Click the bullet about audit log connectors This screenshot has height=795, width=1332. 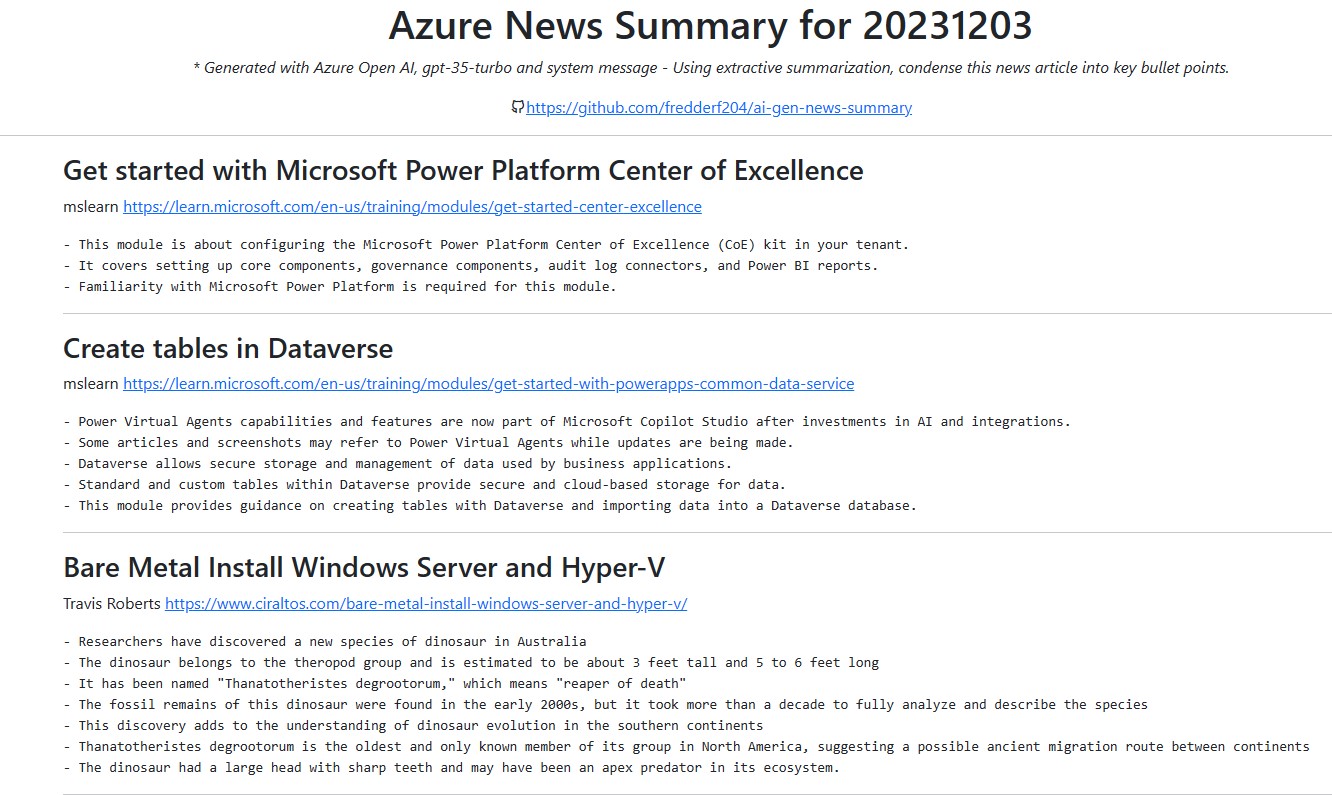coord(470,265)
